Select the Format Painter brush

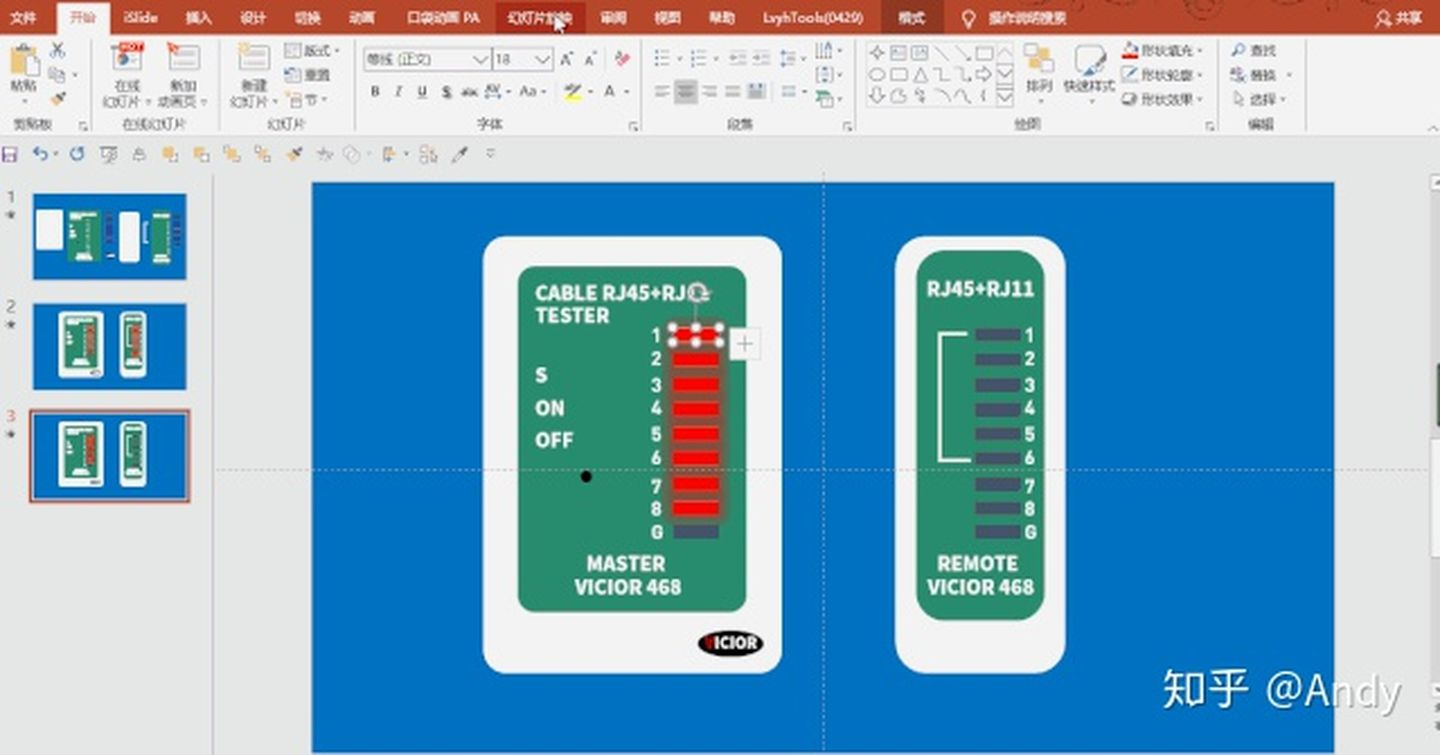point(57,98)
